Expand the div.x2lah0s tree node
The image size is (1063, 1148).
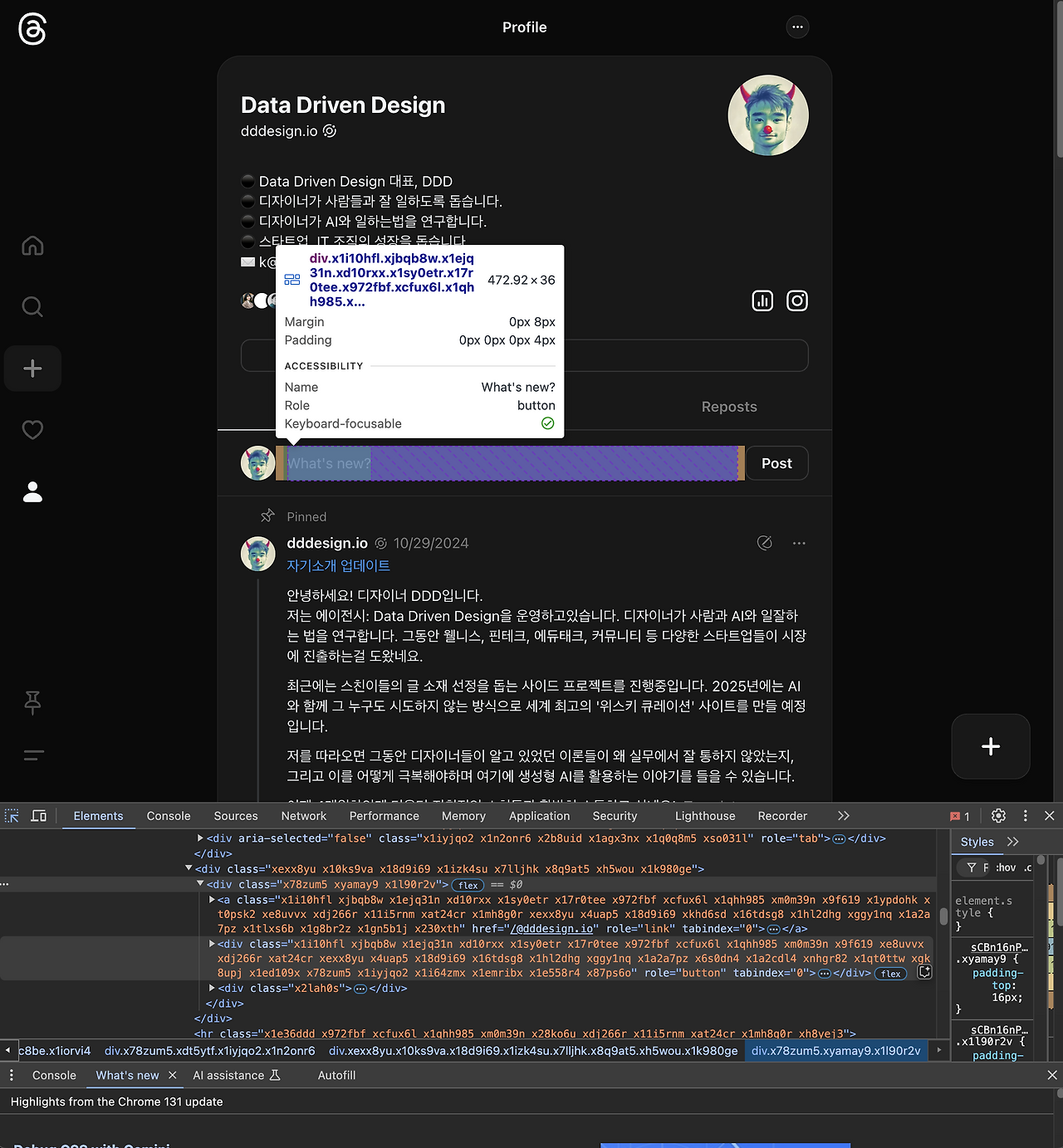pos(212,988)
